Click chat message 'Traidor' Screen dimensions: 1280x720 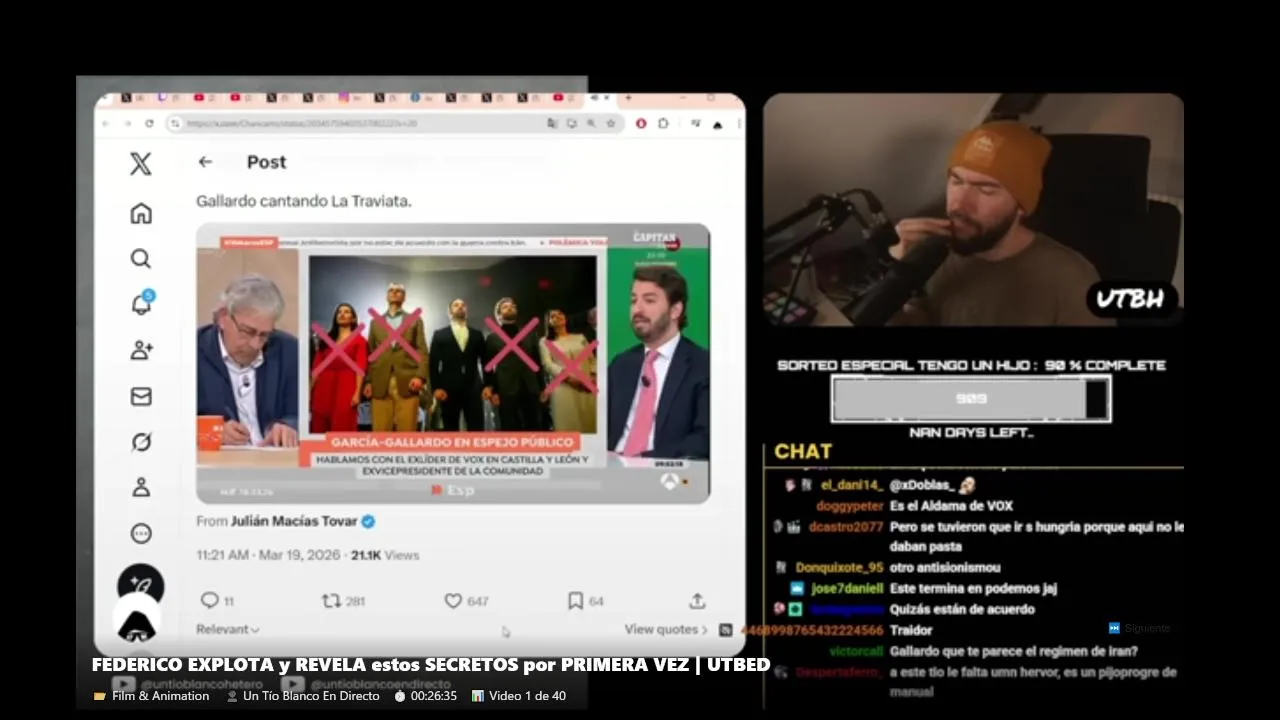coord(911,630)
